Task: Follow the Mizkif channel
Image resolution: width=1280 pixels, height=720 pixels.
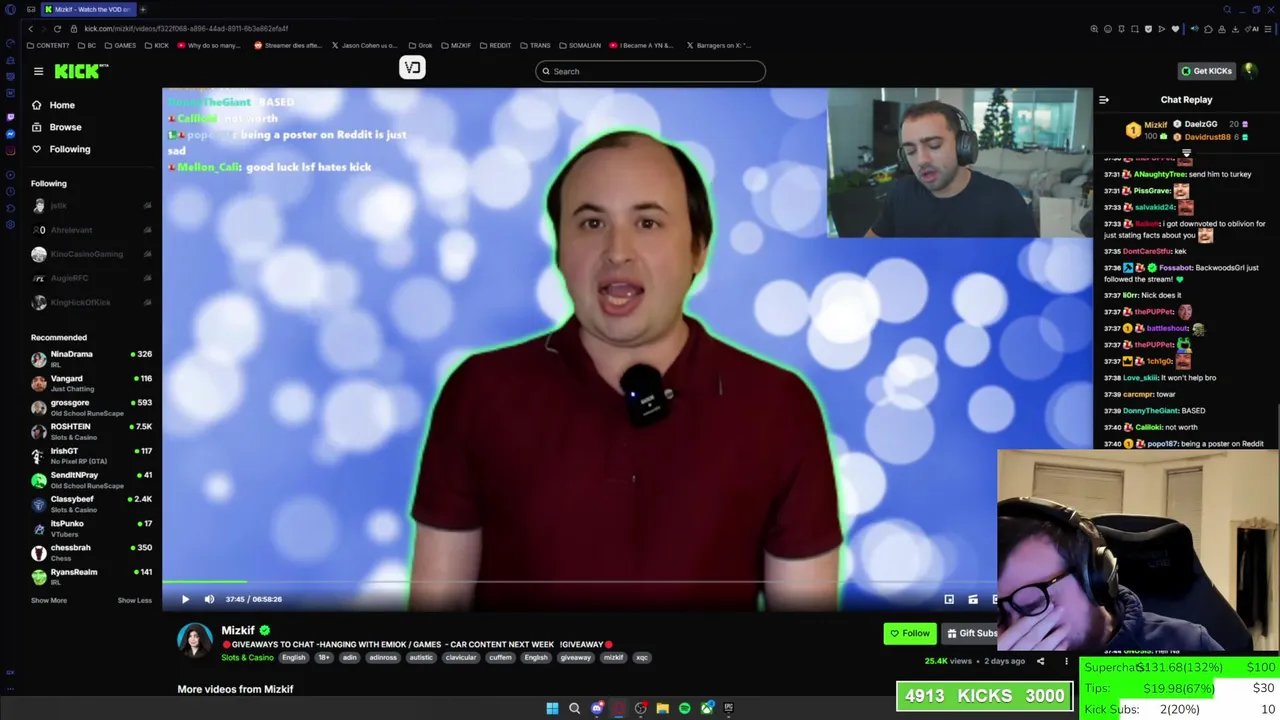Action: (910, 633)
